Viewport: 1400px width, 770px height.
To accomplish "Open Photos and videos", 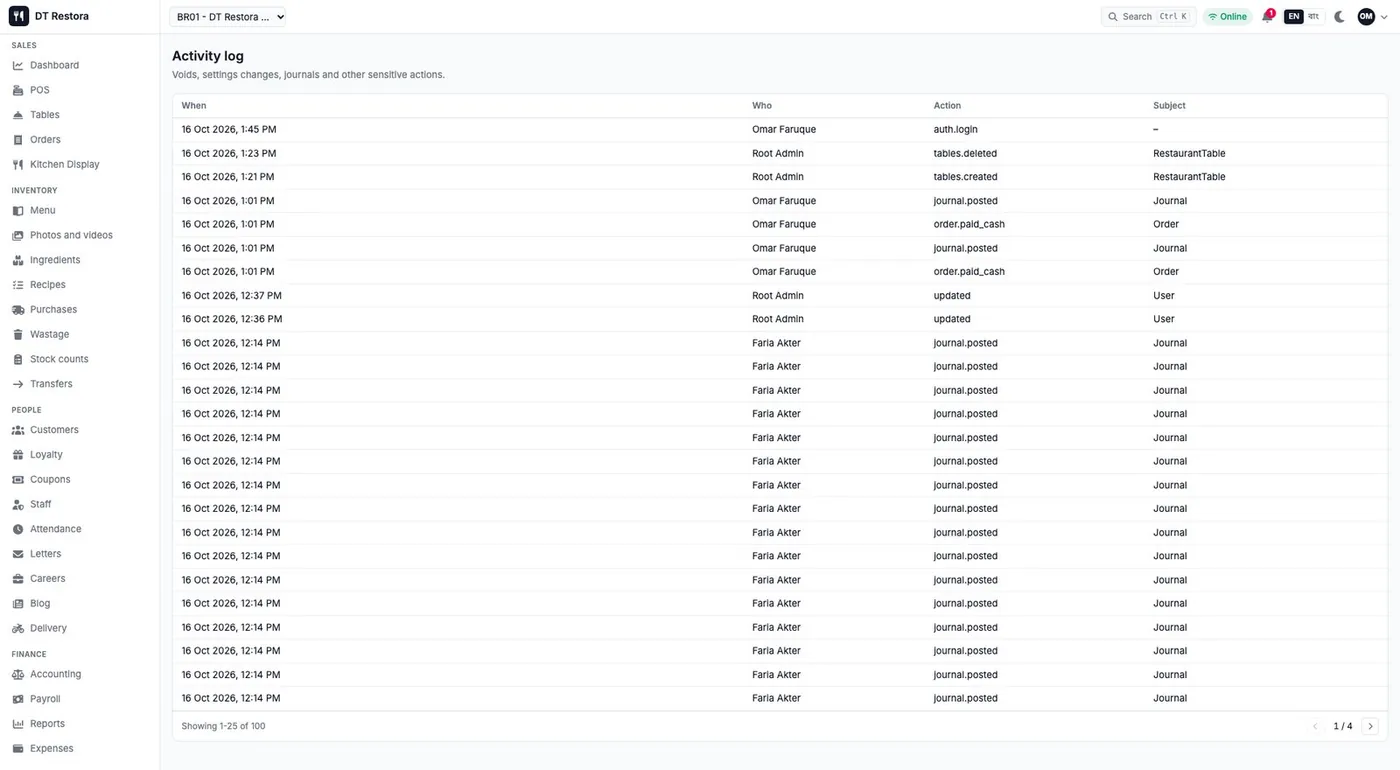I will (71, 235).
